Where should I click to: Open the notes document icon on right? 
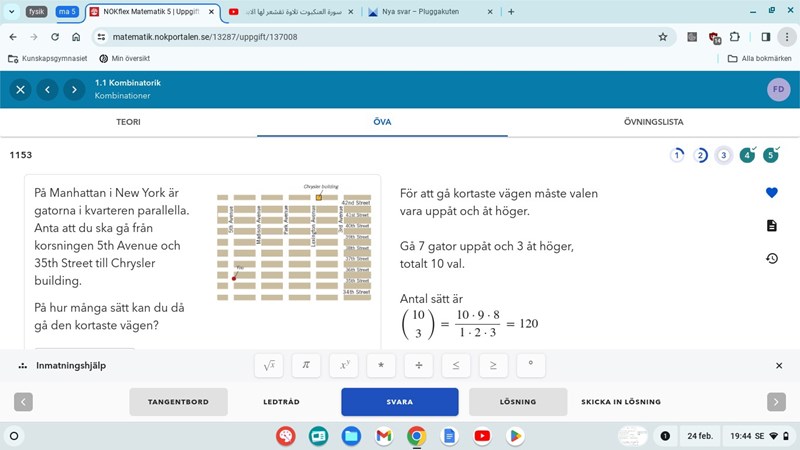(771, 226)
